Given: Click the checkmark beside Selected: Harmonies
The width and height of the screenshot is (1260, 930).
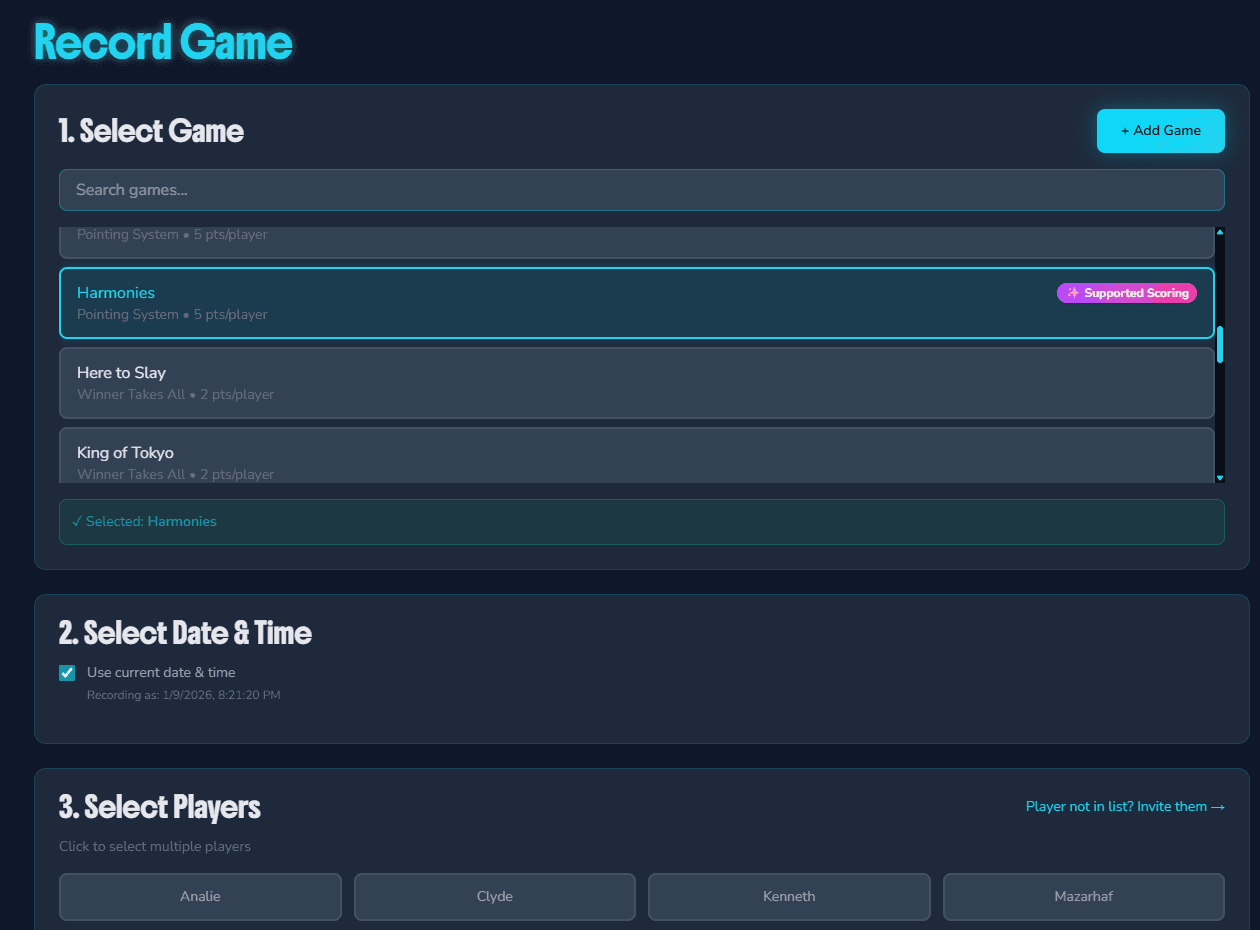Looking at the screenshot, I should (x=77, y=521).
